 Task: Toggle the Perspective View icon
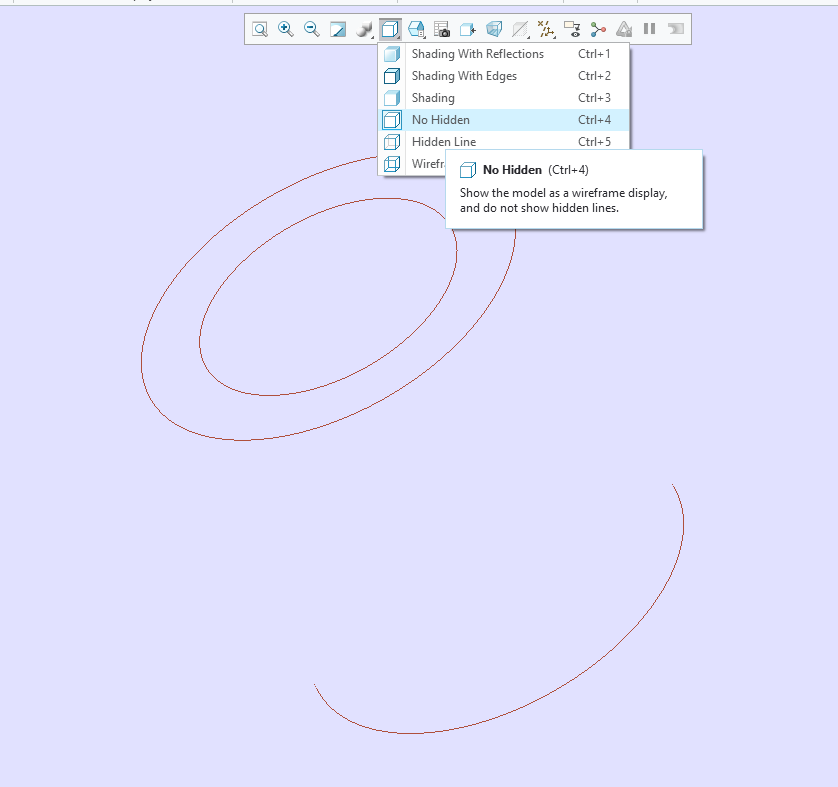pyautogui.click(x=494, y=29)
